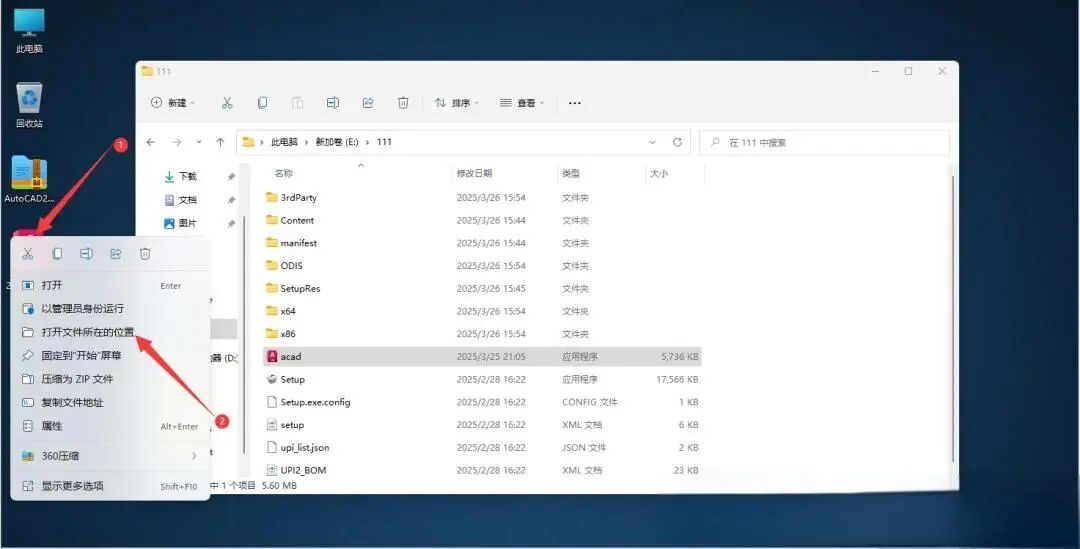Click Share icon in context menu
Viewport: 1080px width, 549px height.
(x=116, y=253)
